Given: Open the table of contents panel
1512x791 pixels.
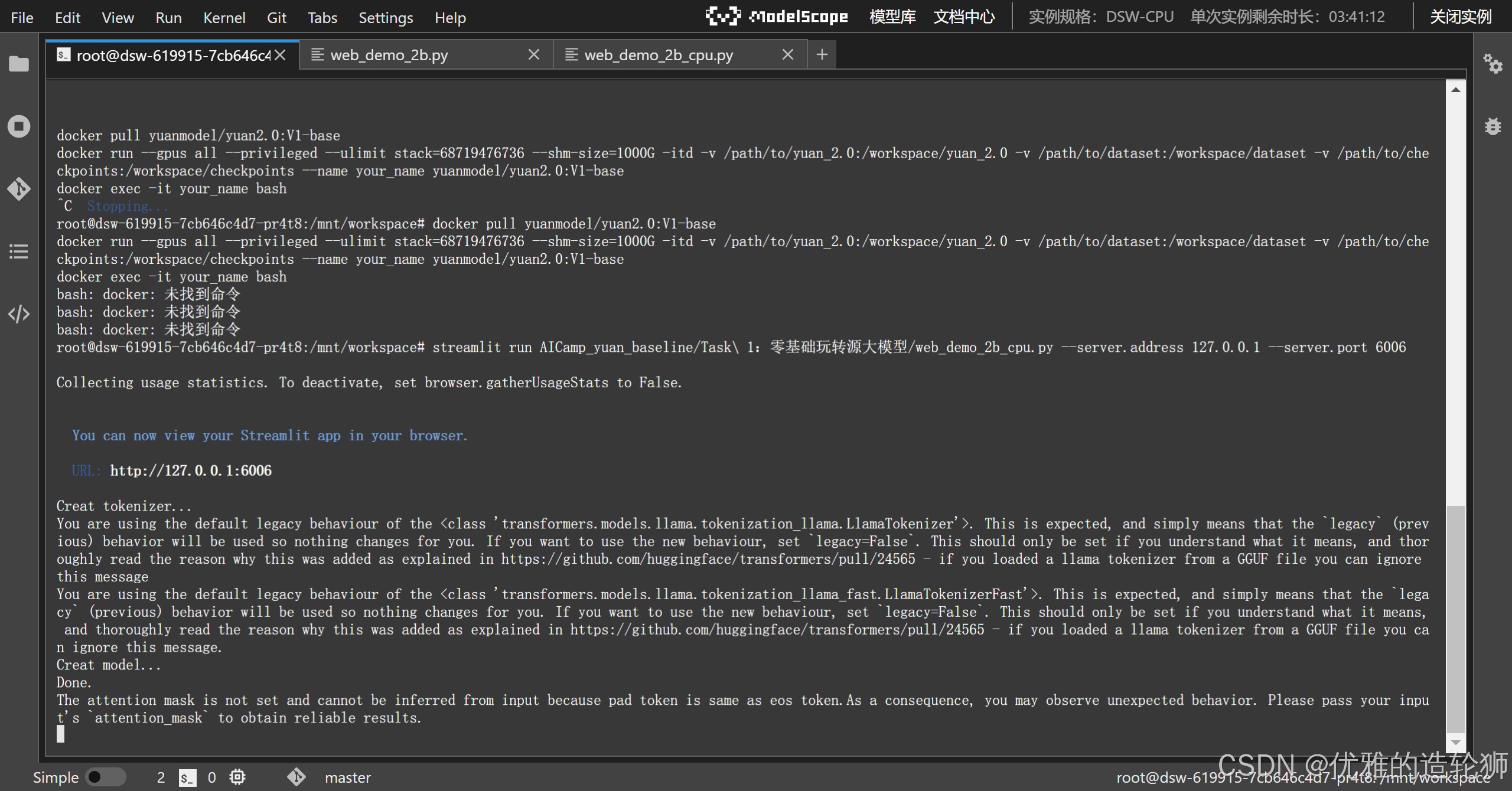Looking at the screenshot, I should click(19, 251).
